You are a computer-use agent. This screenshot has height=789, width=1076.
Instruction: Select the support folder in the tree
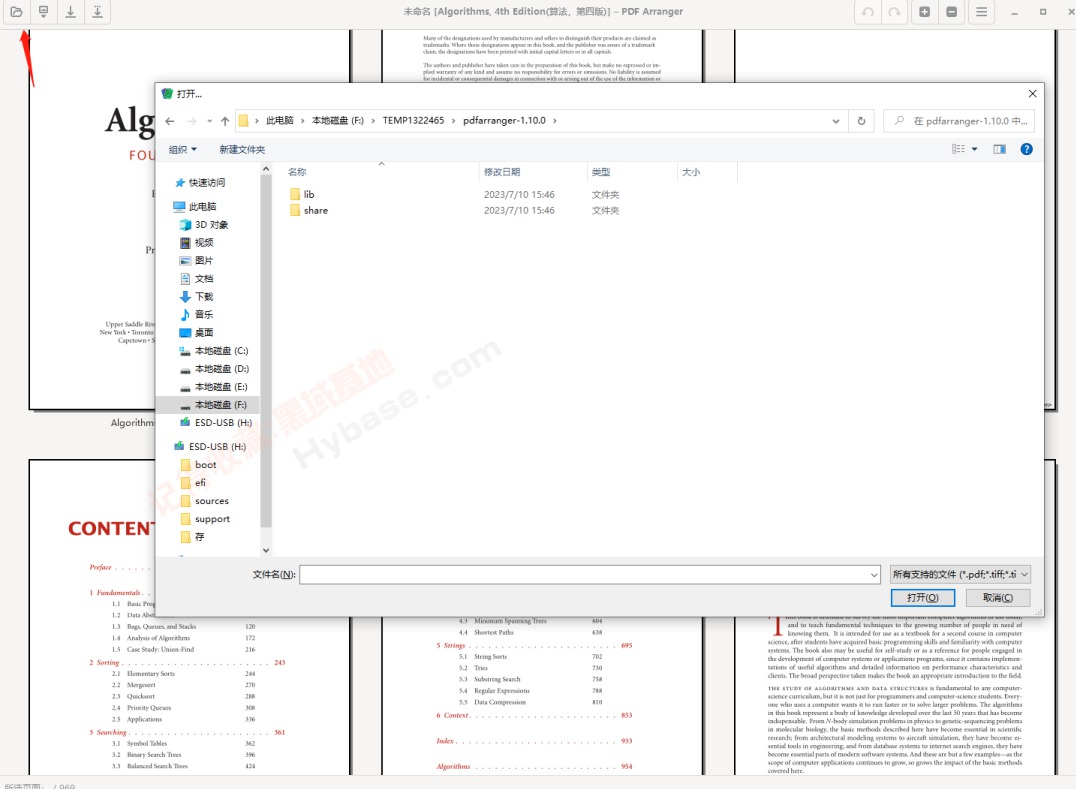205,519
